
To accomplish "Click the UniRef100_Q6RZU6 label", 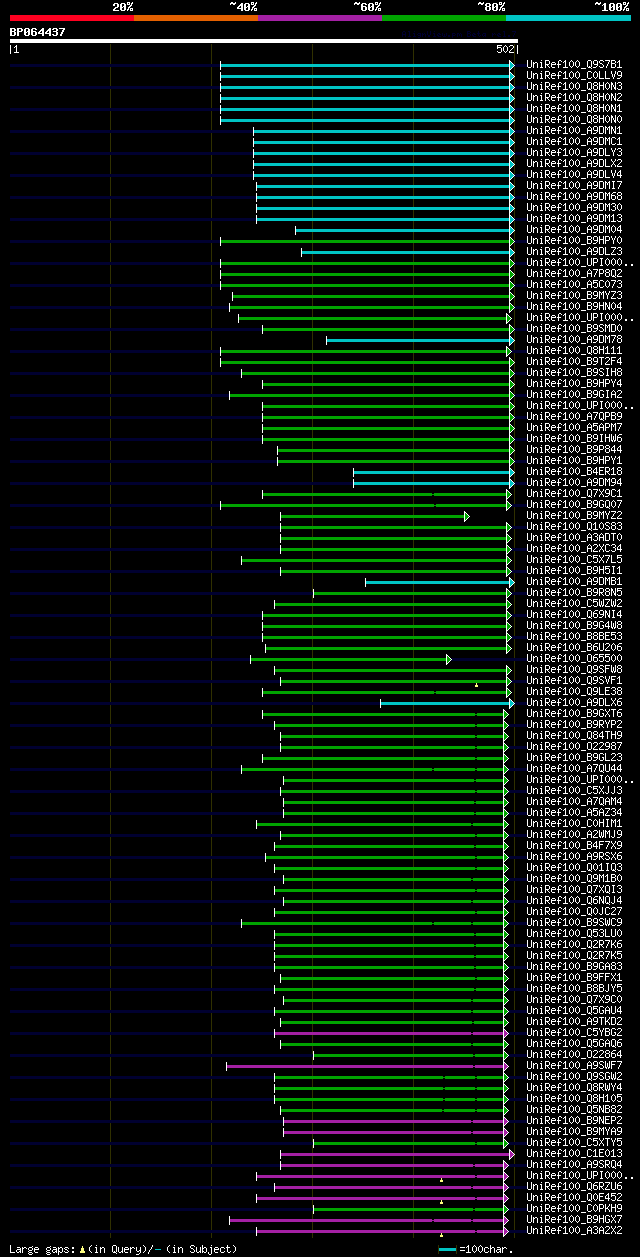I will click(574, 1186).
